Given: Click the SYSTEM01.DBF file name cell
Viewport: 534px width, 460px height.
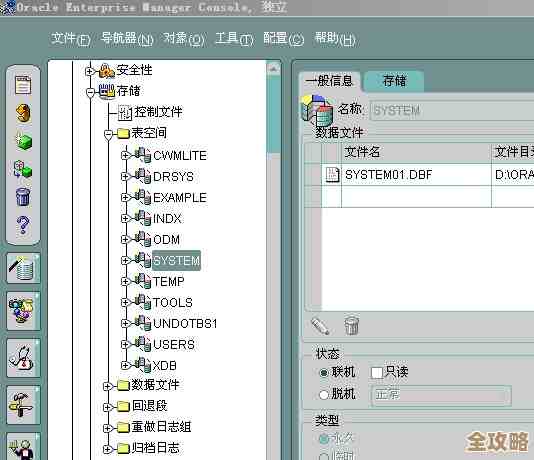Looking at the screenshot, I should pos(416,175).
